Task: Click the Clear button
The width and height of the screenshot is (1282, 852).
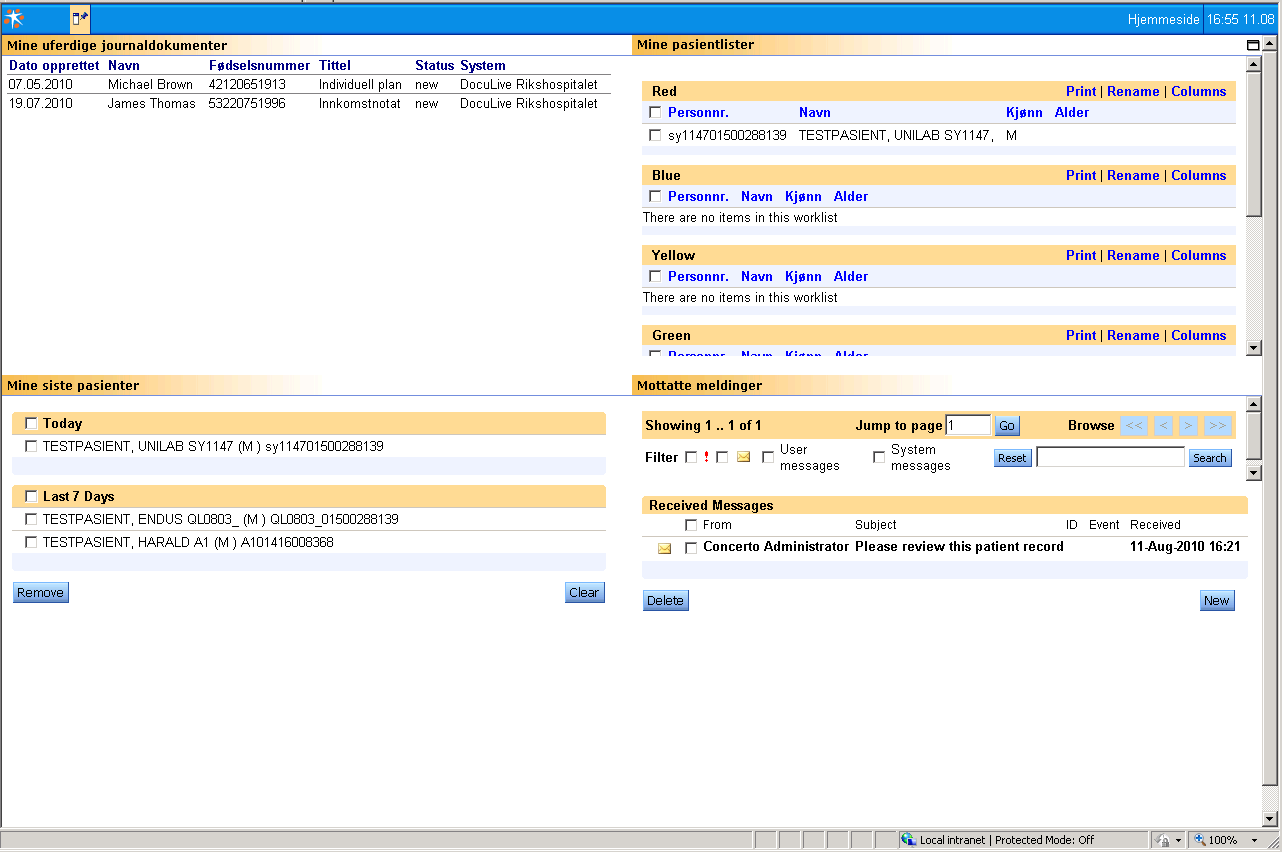Action: (585, 593)
